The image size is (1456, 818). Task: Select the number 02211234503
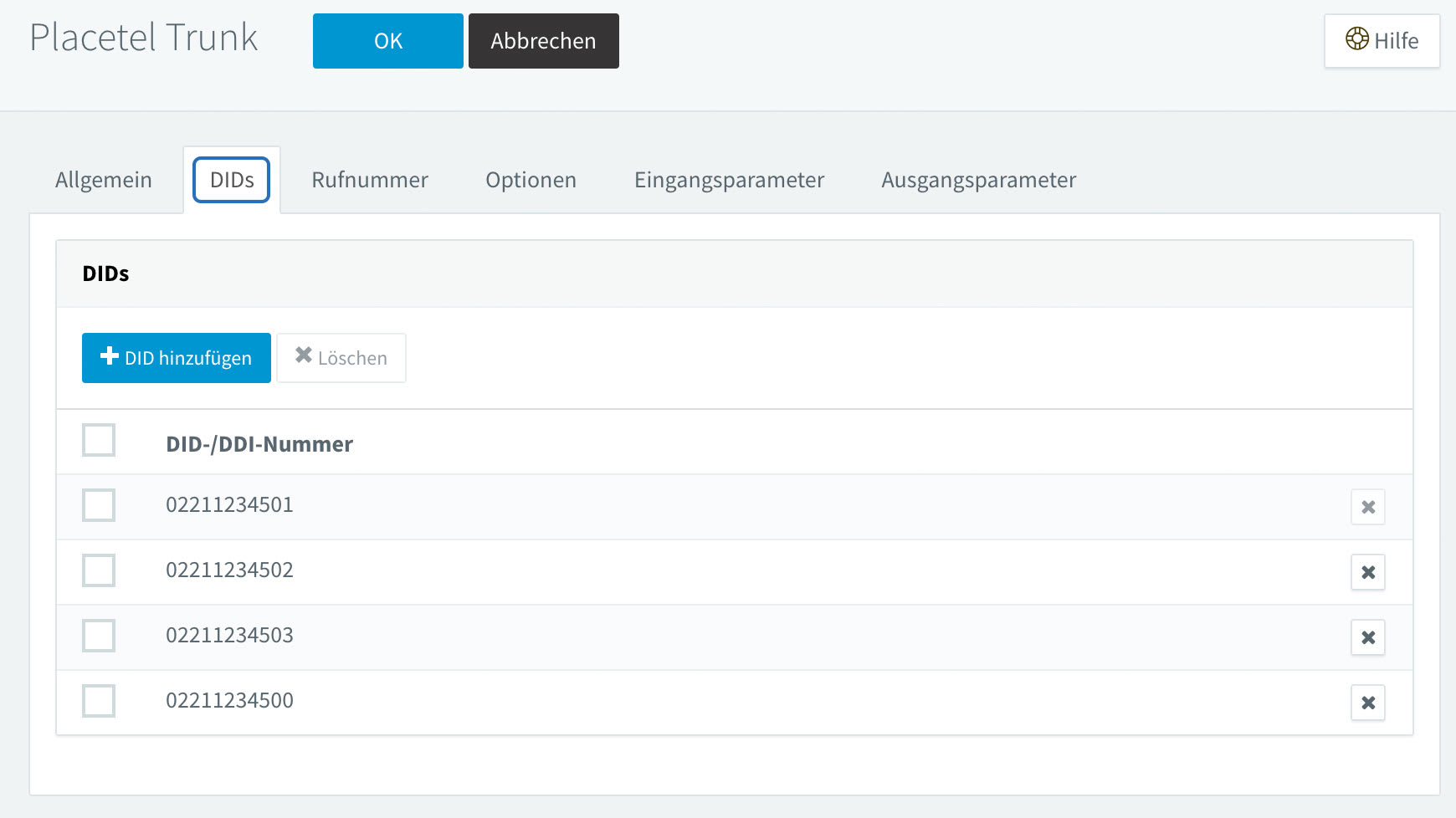pos(229,636)
